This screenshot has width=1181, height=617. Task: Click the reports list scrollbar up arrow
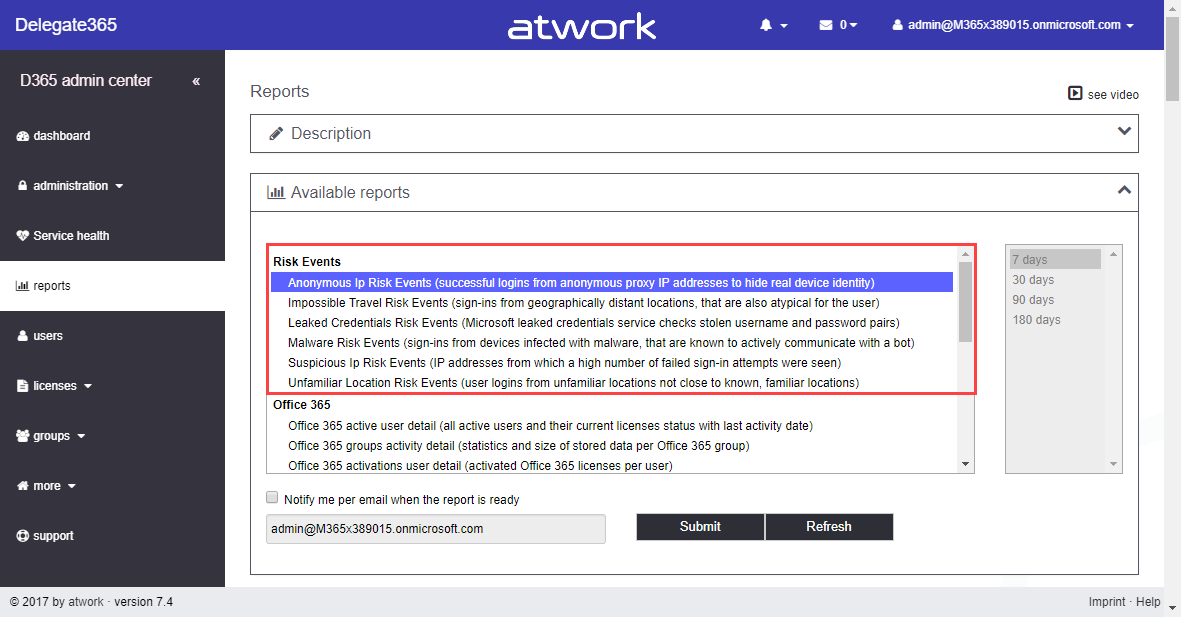coord(966,255)
